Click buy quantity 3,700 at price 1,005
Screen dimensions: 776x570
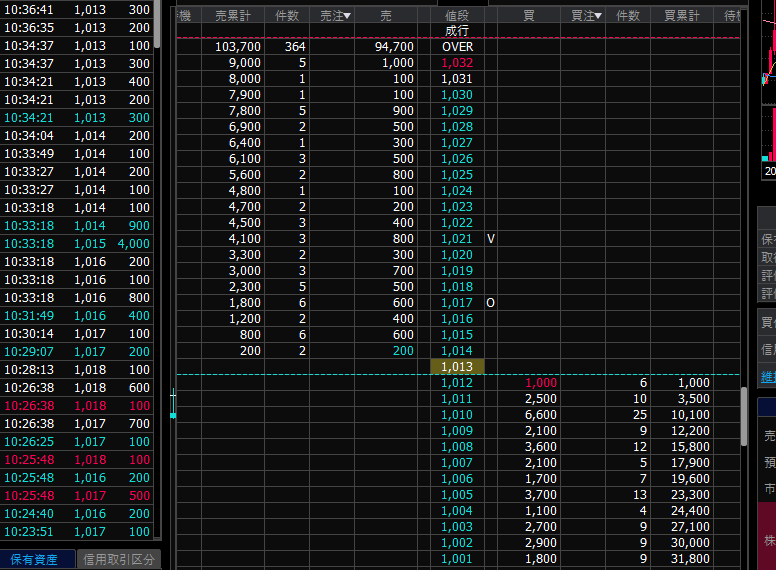[541, 495]
